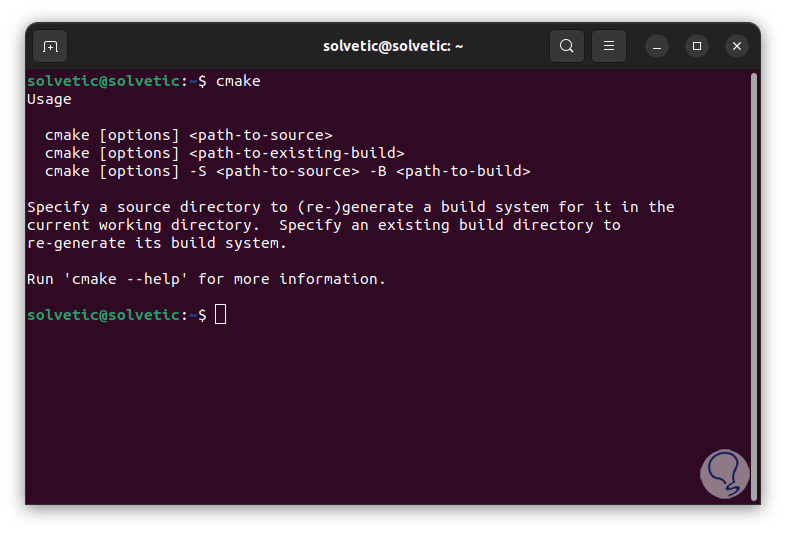Click the -S option in the usage
Screen dimensions: 786x533
[197, 171]
